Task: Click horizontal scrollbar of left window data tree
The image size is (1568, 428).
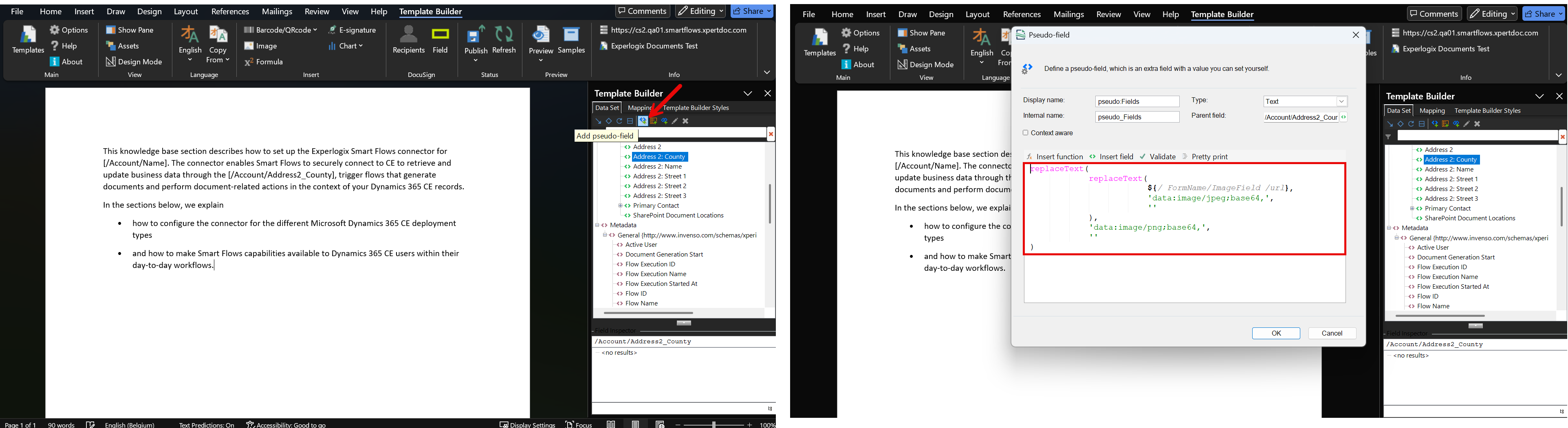Action: click(x=648, y=312)
